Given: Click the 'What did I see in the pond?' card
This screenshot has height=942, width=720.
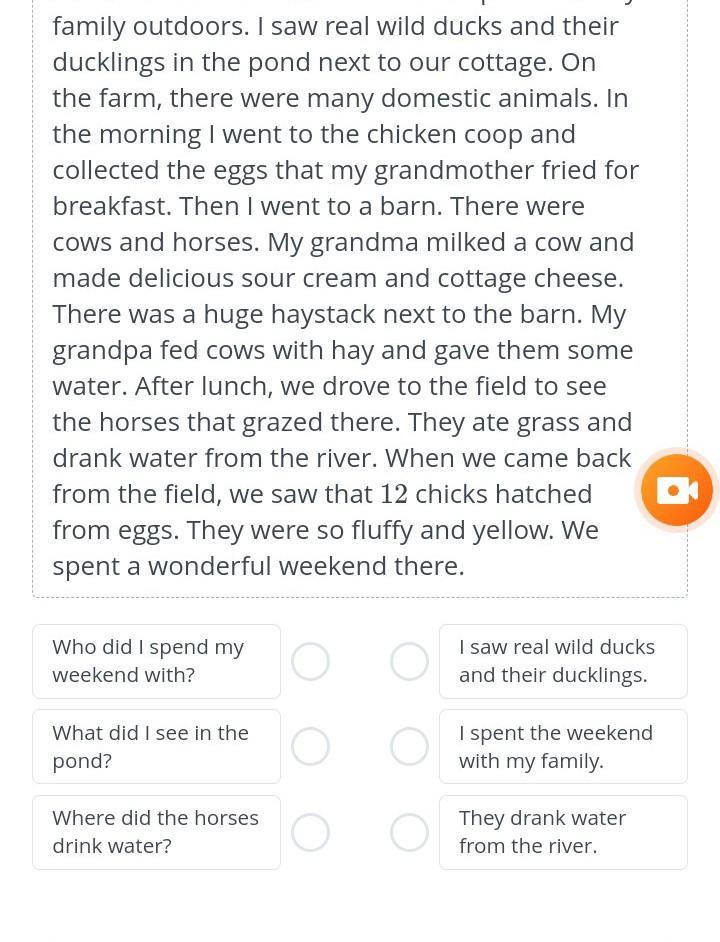Looking at the screenshot, I should (156, 747).
